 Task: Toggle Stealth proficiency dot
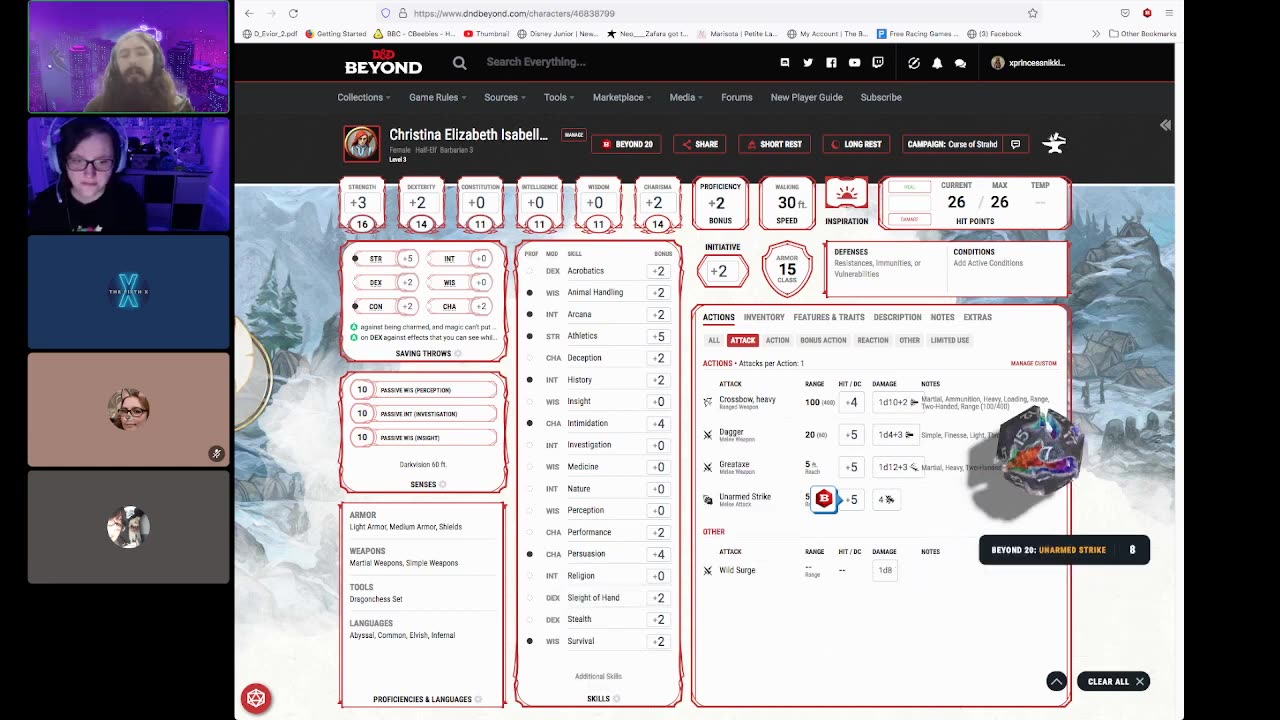pos(529,619)
